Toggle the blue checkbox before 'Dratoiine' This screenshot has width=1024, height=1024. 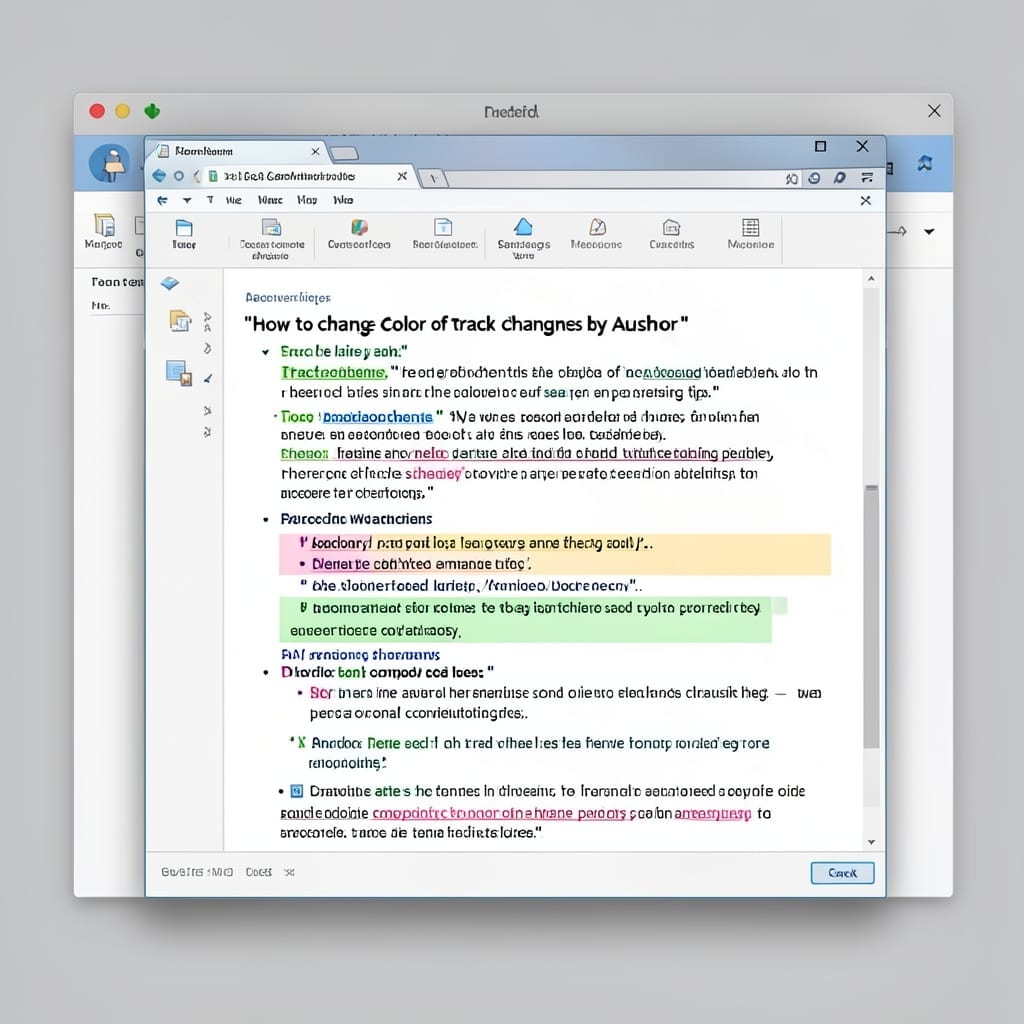tap(296, 792)
